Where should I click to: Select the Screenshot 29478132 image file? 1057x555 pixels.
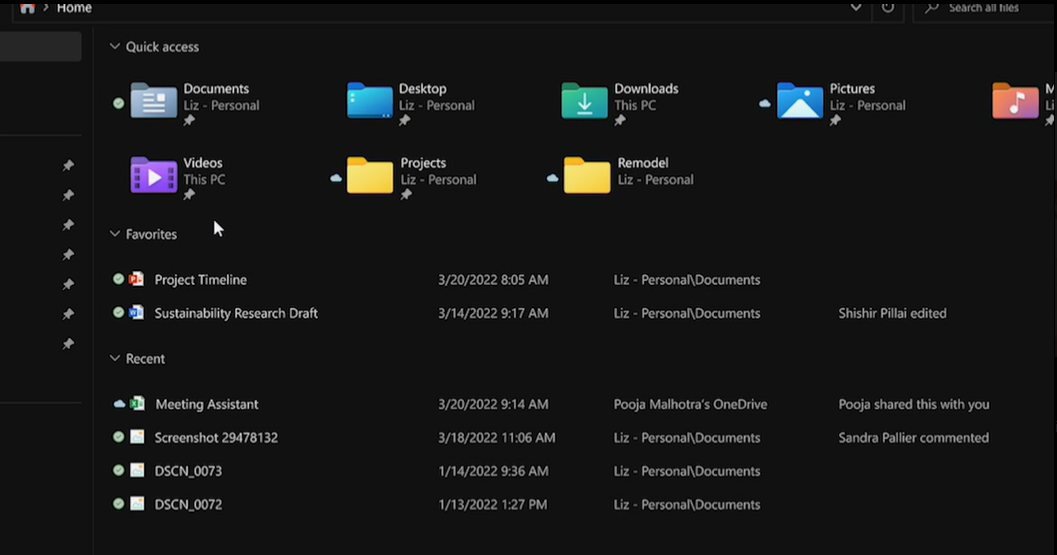point(216,438)
